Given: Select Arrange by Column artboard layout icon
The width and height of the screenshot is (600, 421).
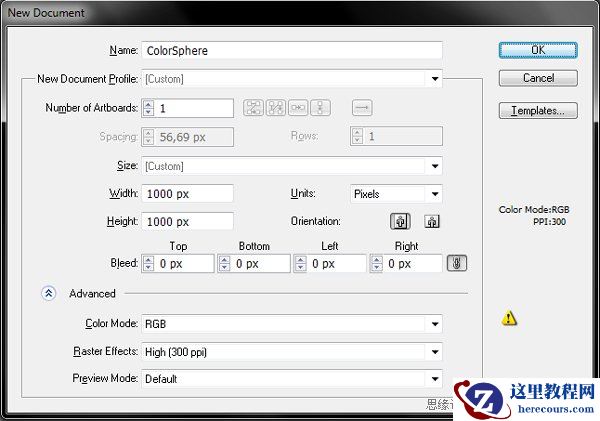Looking at the screenshot, I should pos(320,108).
